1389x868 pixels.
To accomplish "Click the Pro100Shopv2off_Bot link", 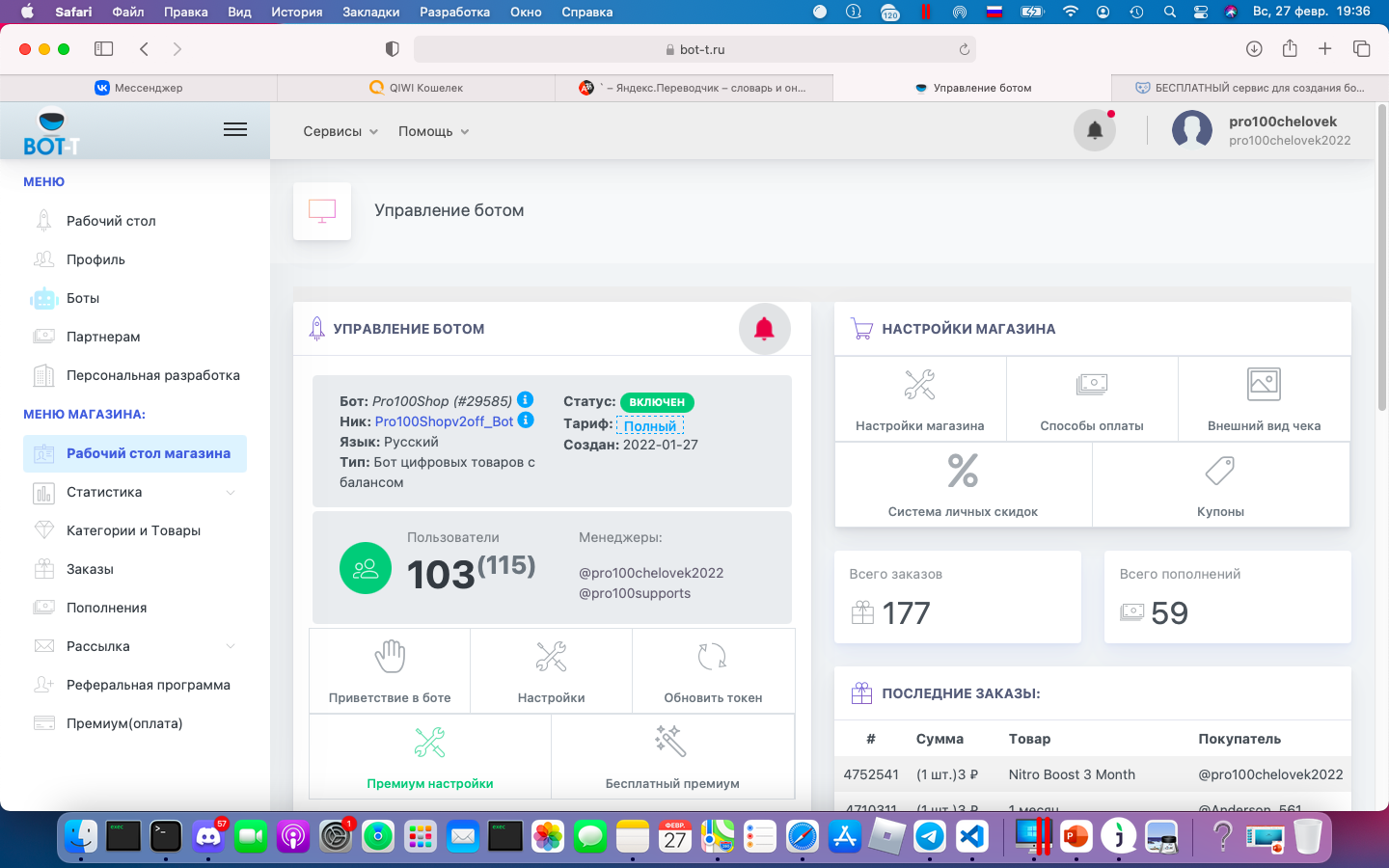I will (444, 421).
